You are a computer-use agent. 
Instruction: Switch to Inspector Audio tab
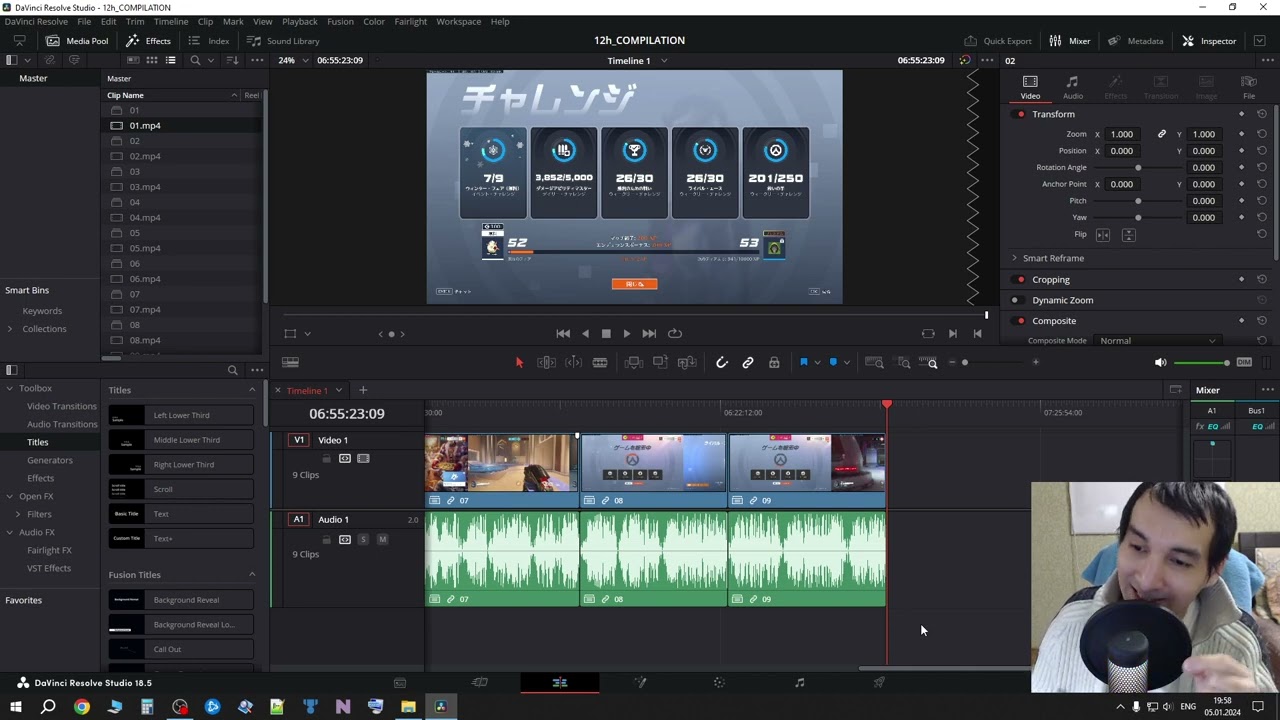coord(1072,88)
